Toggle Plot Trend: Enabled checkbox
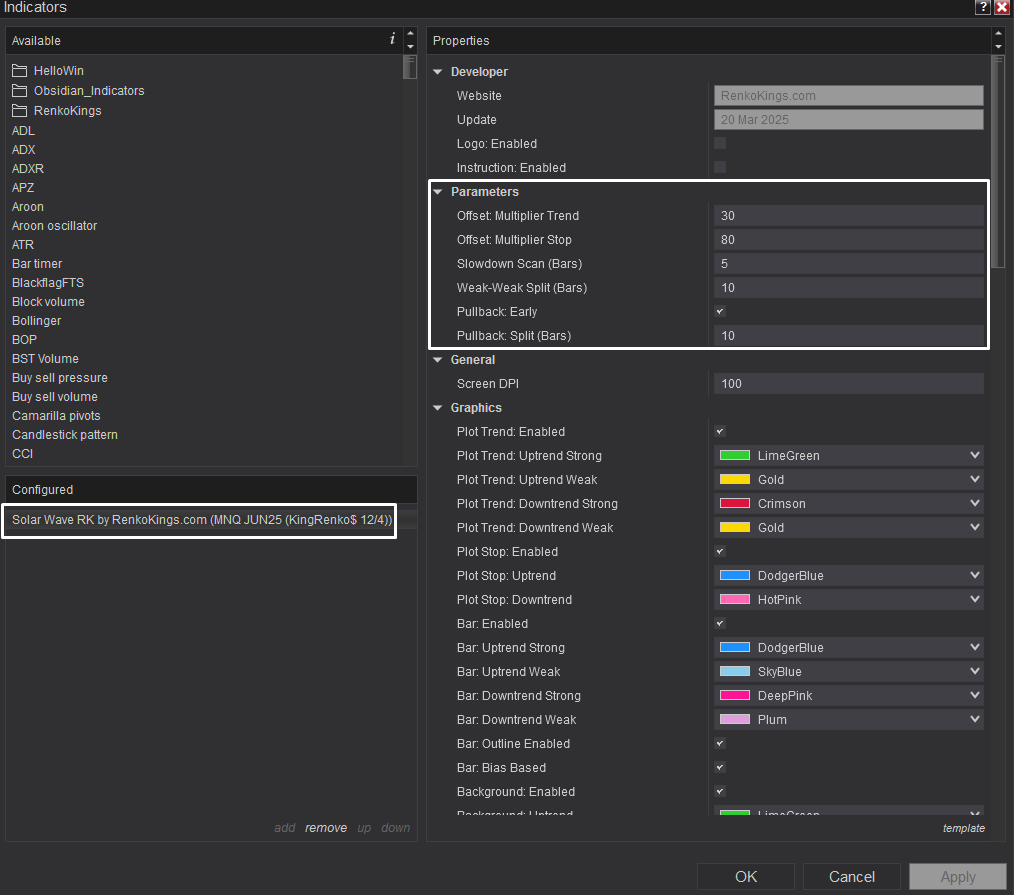Viewport: 1014px width, 895px height. 720,431
